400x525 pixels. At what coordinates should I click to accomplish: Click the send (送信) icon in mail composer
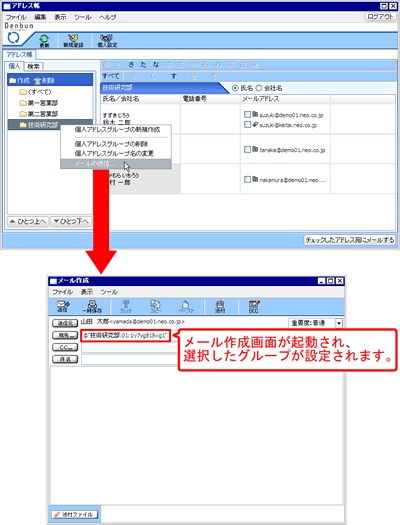tap(63, 306)
